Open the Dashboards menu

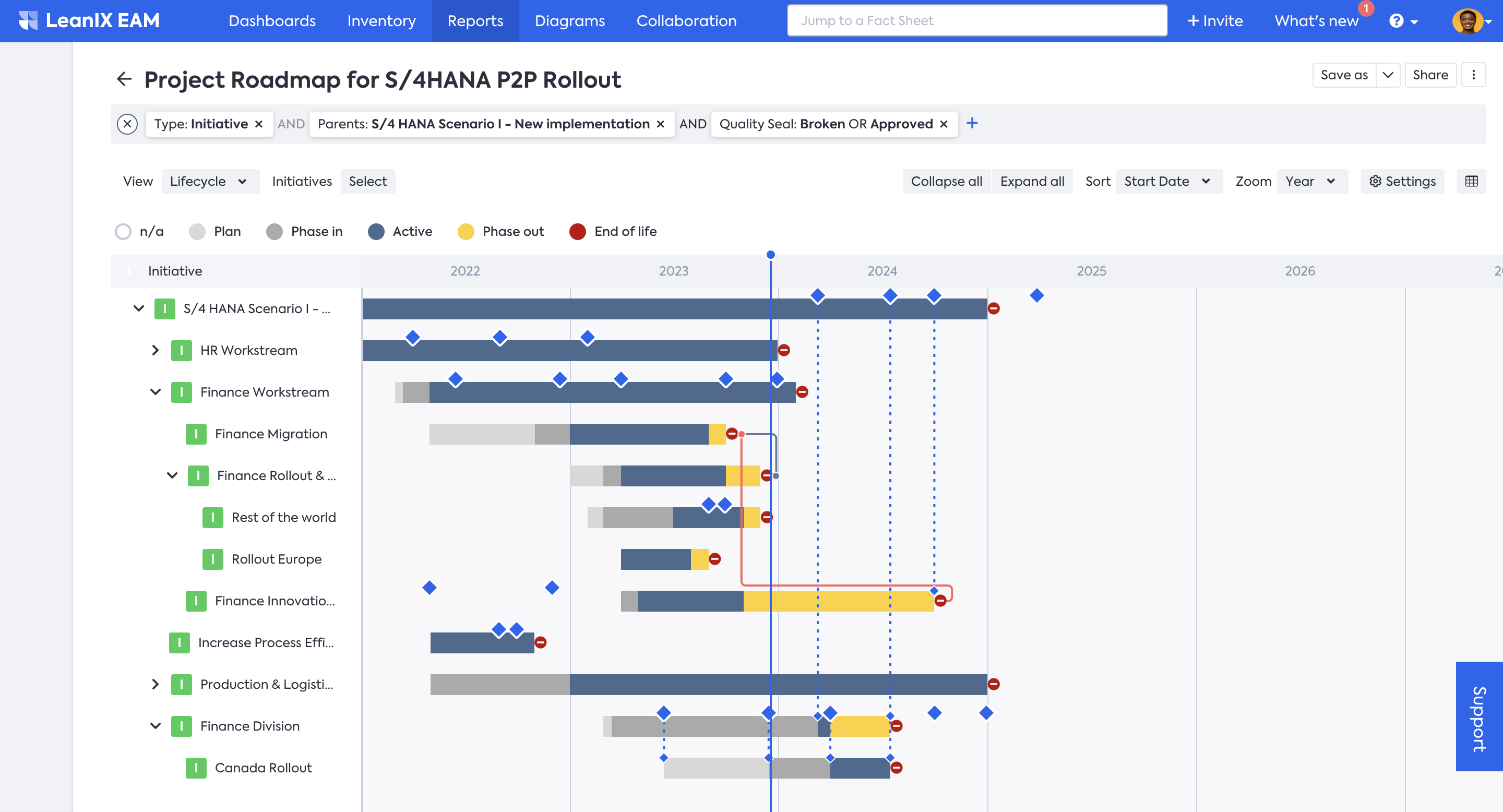click(x=272, y=21)
